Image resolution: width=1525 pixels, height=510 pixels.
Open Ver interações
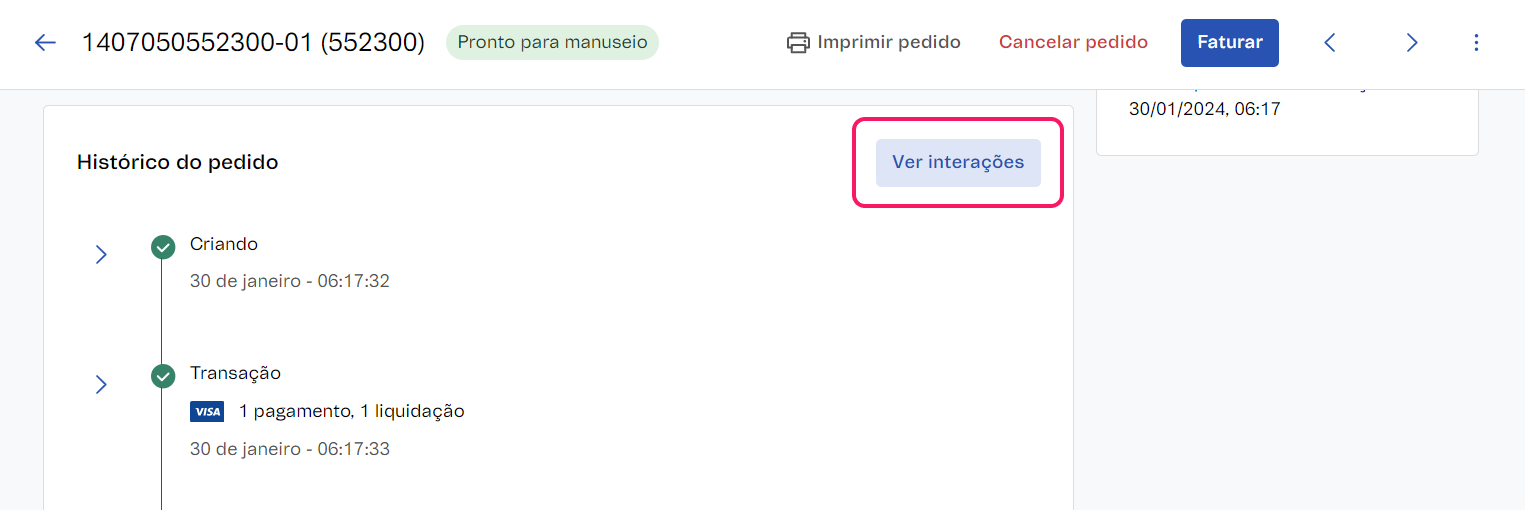[958, 162]
